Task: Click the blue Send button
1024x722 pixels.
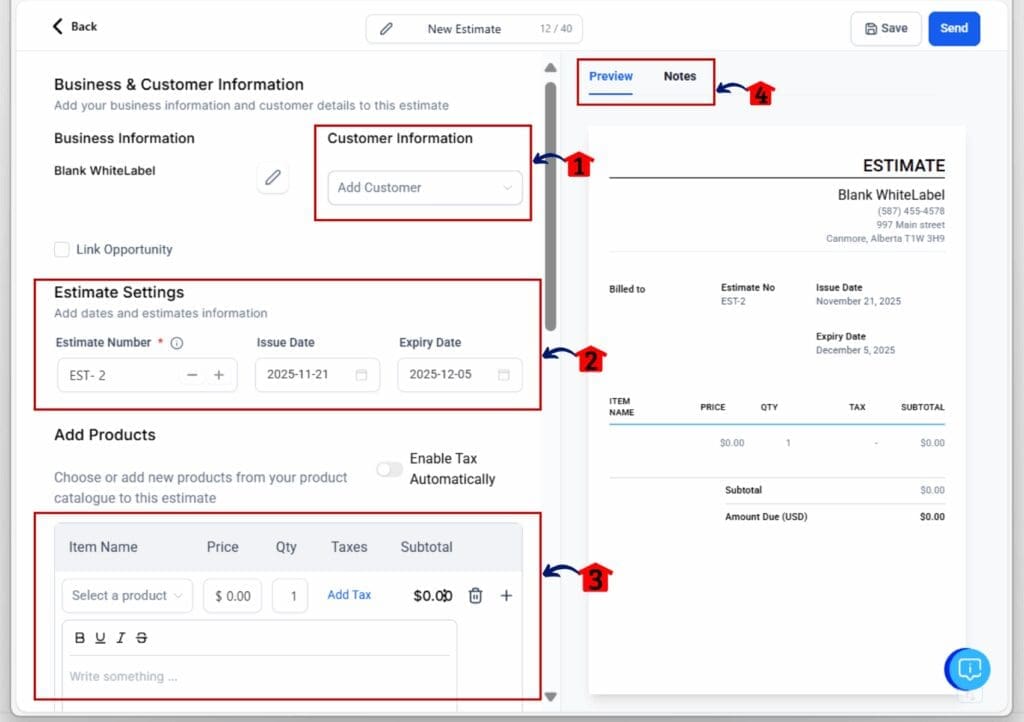Action: coord(953,28)
